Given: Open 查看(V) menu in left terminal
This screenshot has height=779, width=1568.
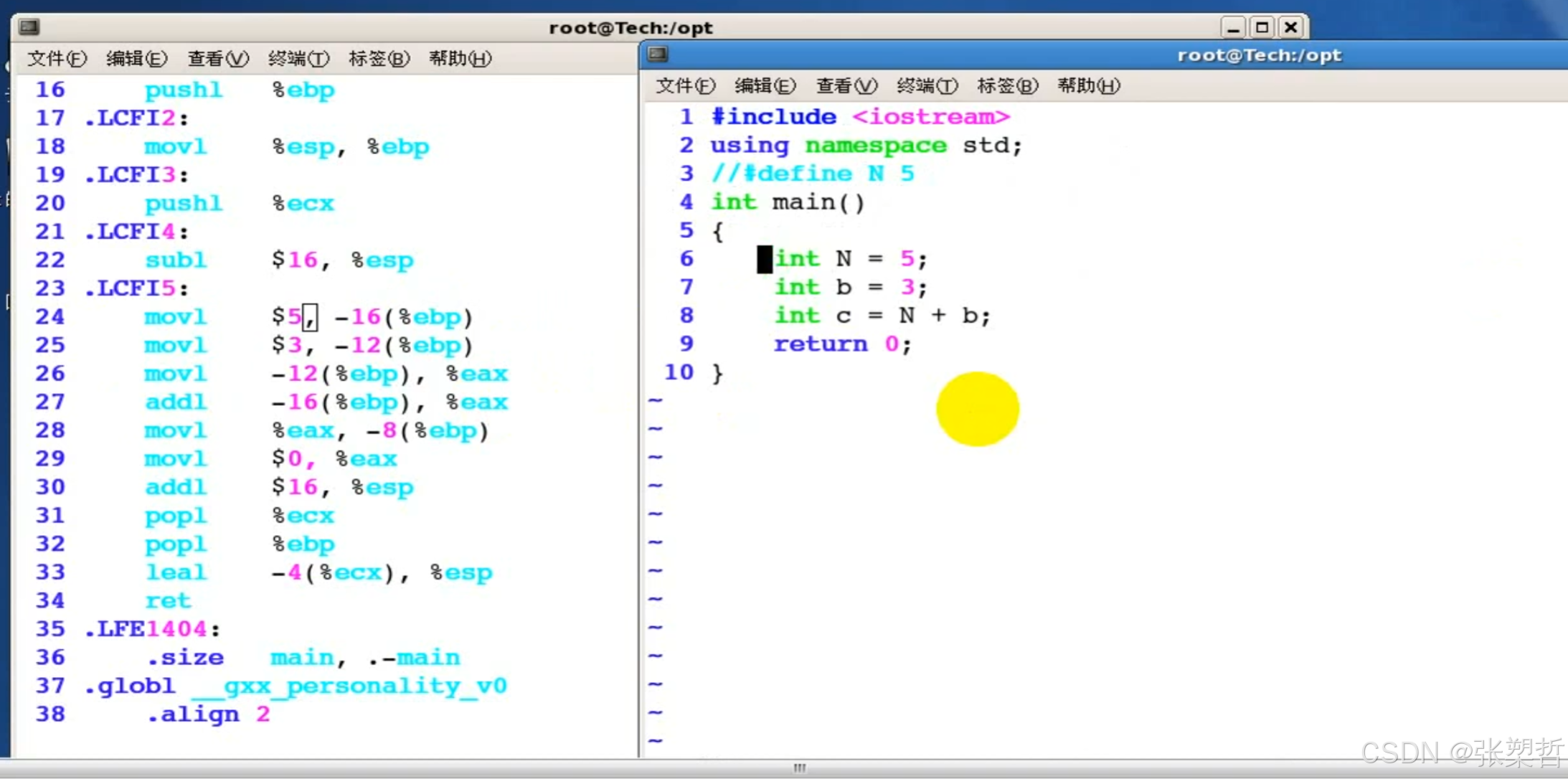Looking at the screenshot, I should tap(217, 59).
